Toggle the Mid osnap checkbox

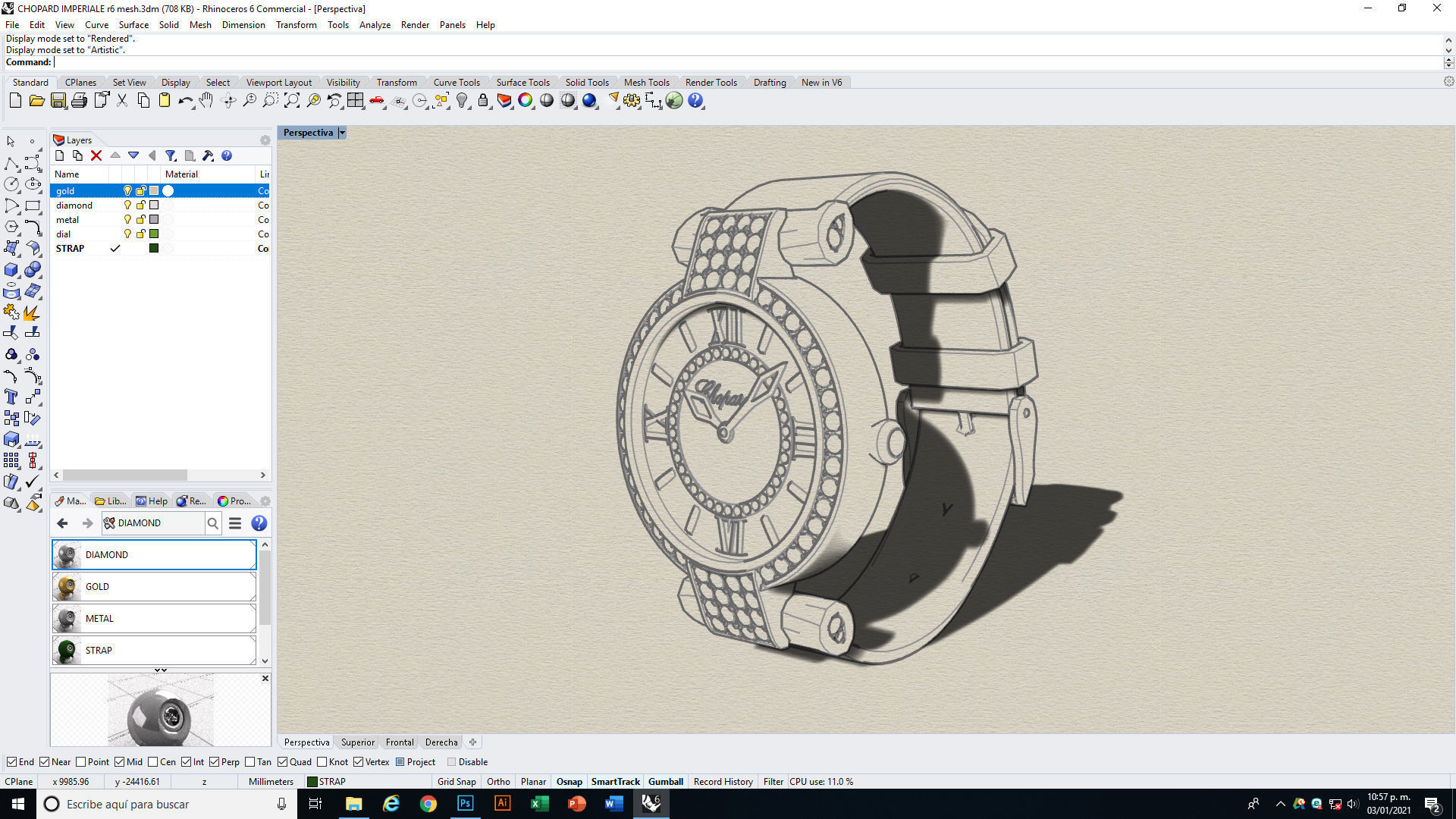point(120,762)
